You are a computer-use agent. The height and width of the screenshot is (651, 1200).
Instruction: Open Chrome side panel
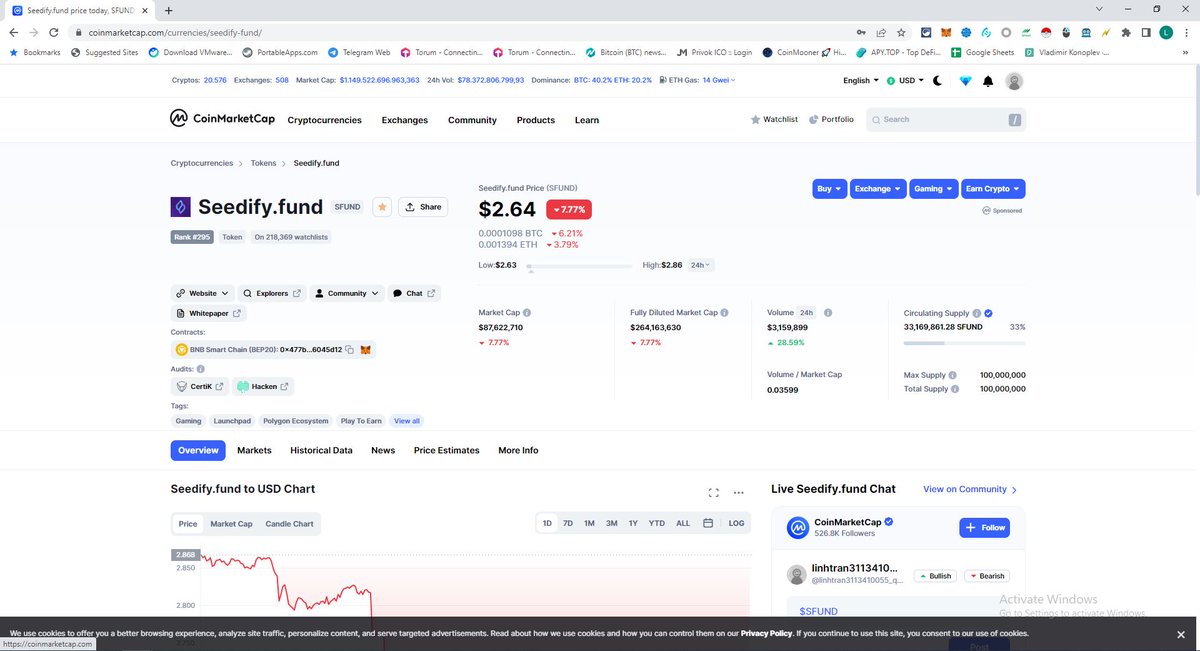pos(1147,32)
